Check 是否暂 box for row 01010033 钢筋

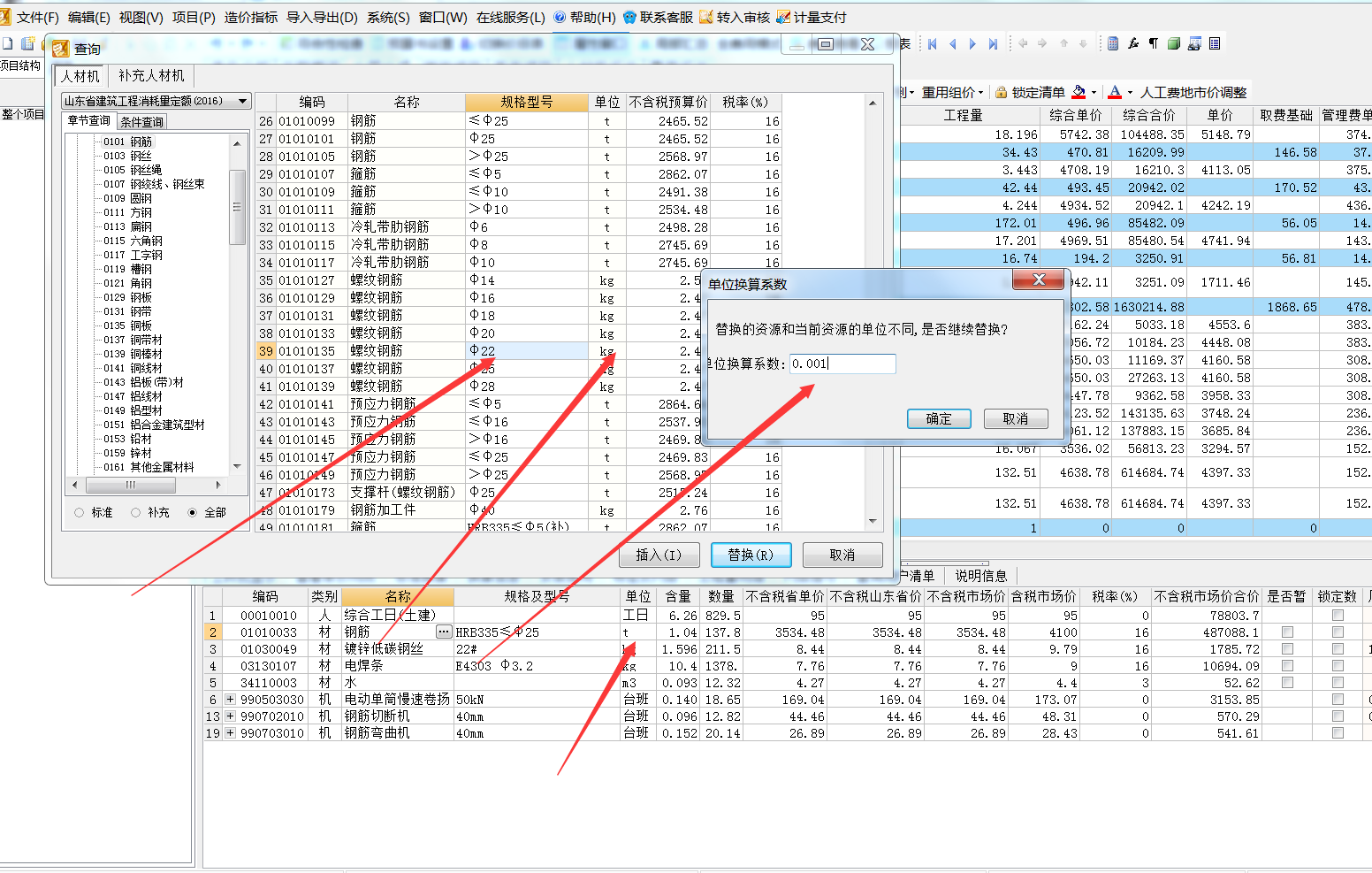tap(1287, 632)
